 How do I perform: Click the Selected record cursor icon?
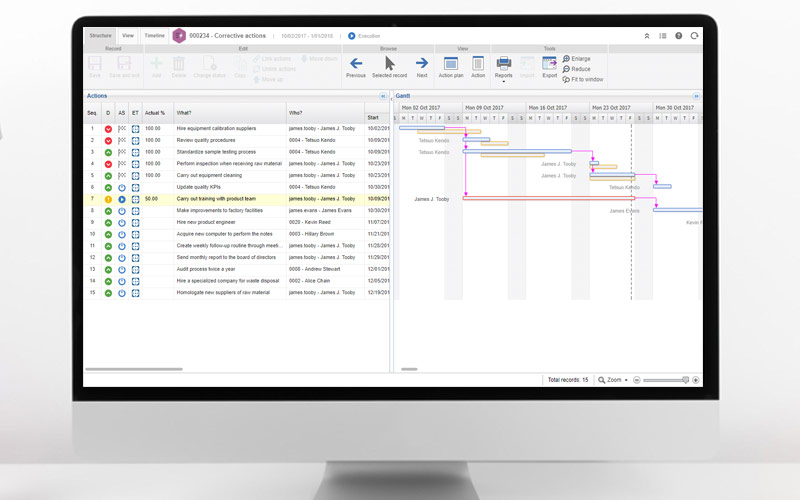click(x=389, y=64)
